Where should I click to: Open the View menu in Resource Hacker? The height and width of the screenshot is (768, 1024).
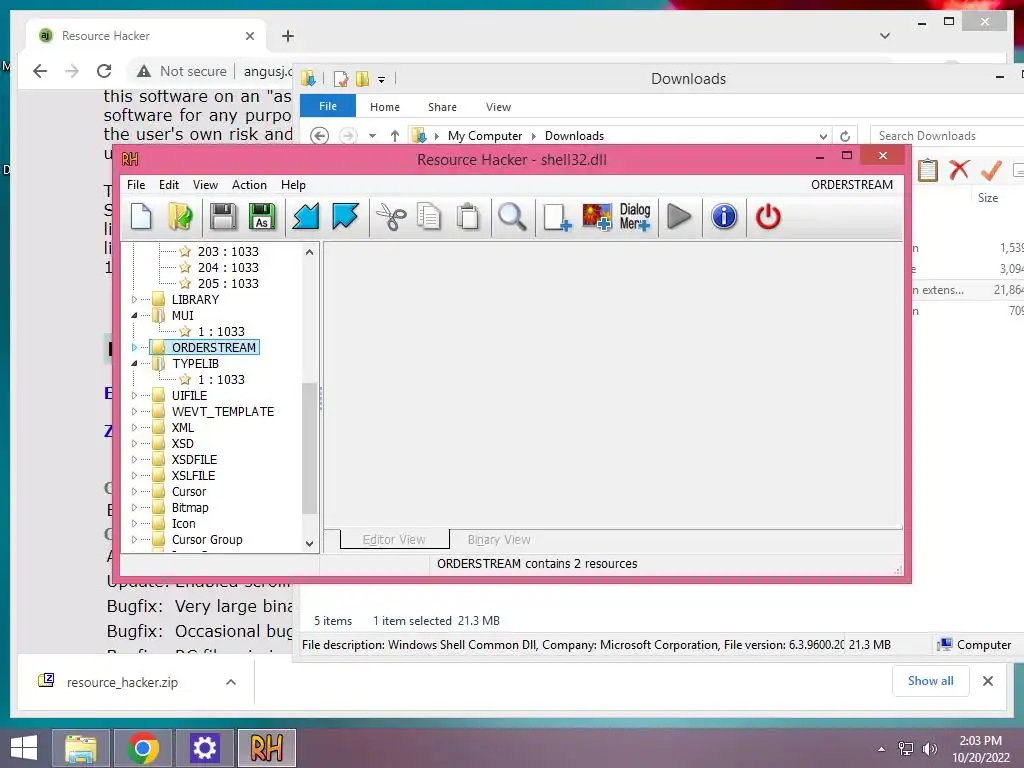click(x=205, y=185)
